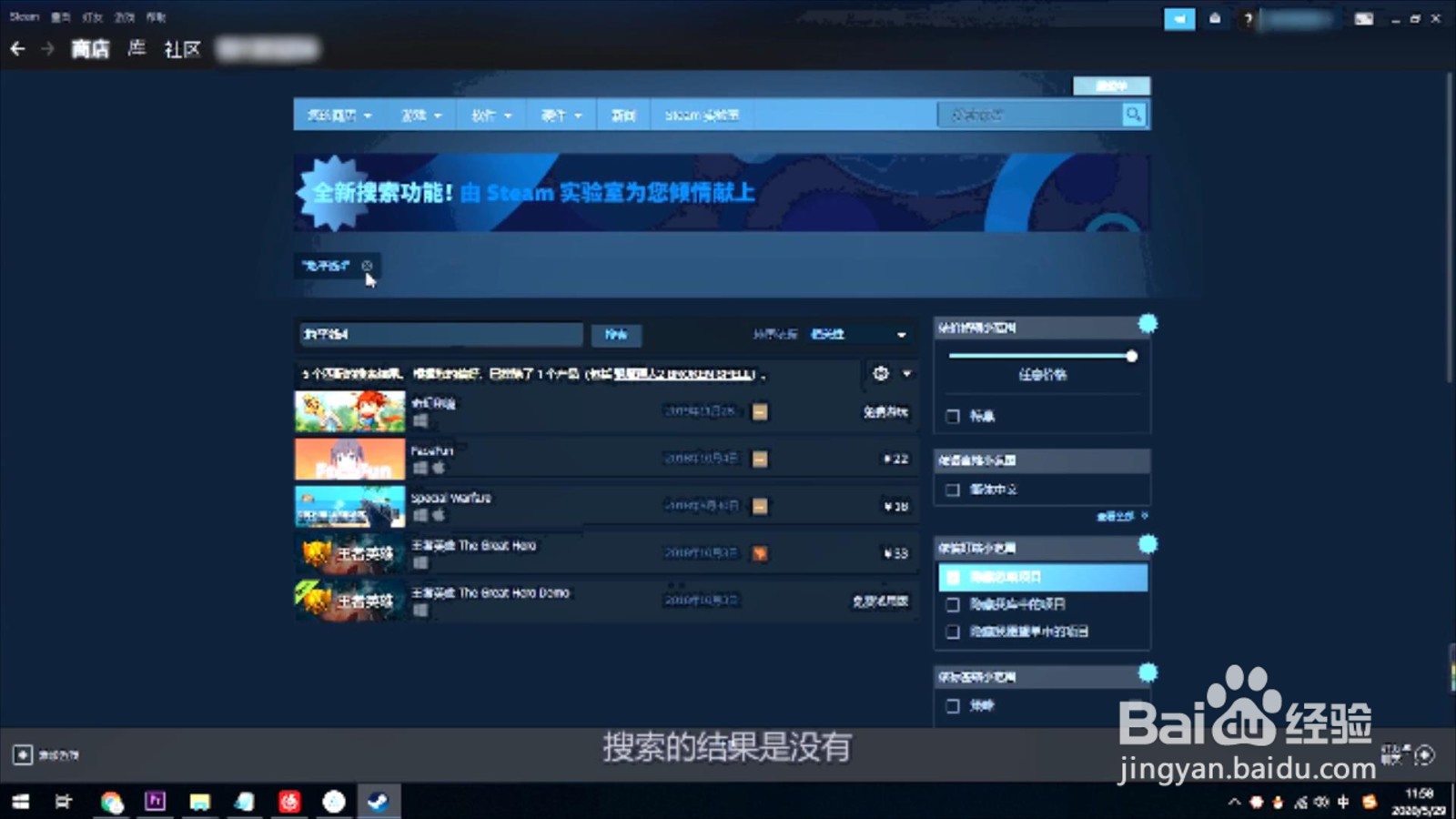Click the review icon on FaceFun row
Image resolution: width=1456 pixels, height=819 pixels.
[x=760, y=459]
